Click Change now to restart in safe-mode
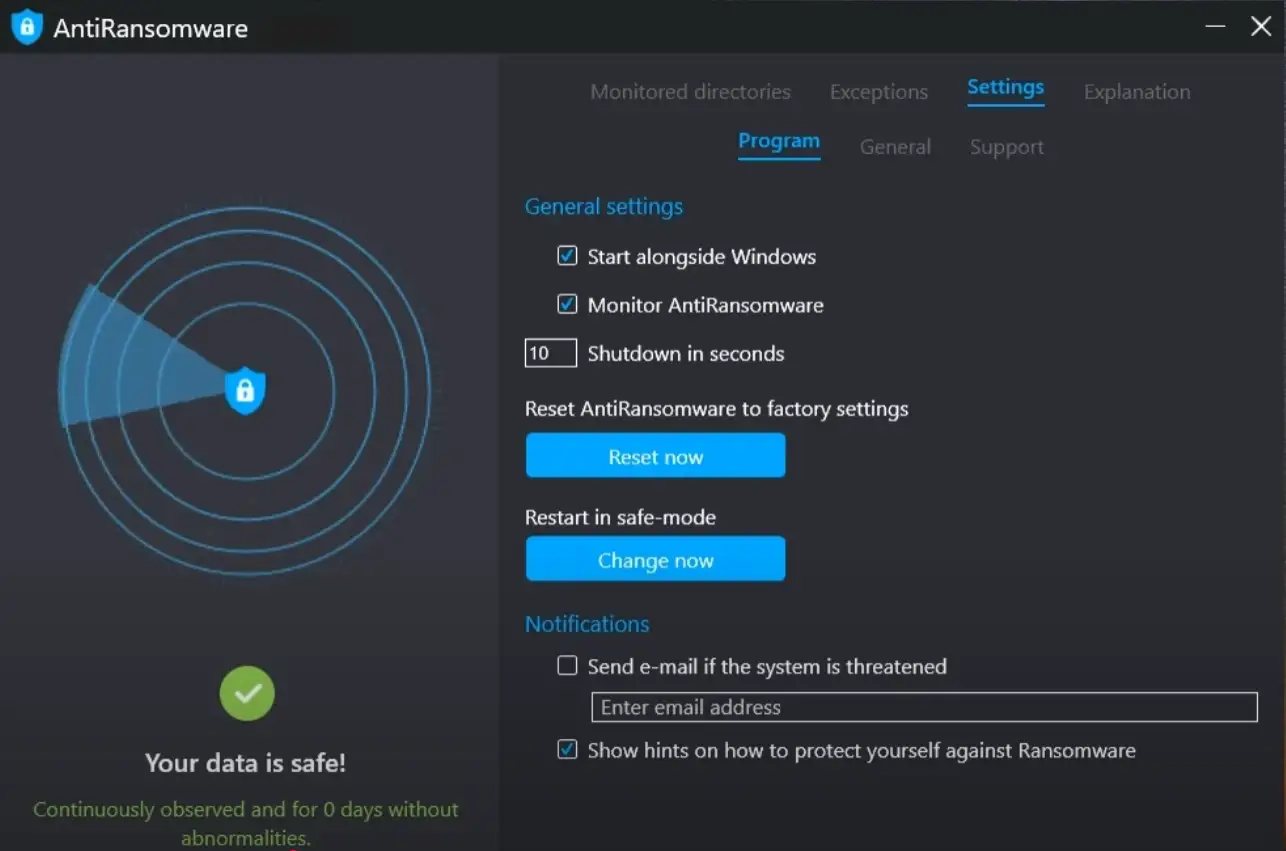Screen dimensions: 1286x851 pos(655,560)
